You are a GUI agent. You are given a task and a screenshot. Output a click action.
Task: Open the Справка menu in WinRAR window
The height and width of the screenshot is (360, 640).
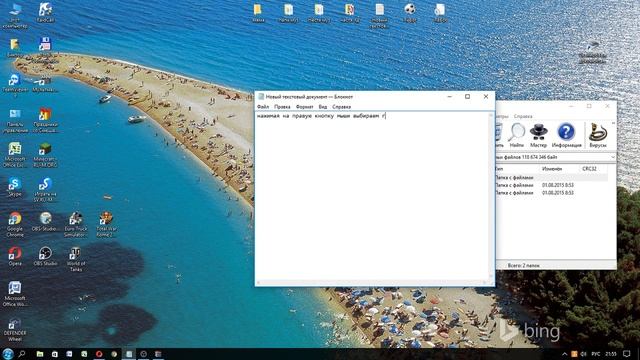coord(523,116)
